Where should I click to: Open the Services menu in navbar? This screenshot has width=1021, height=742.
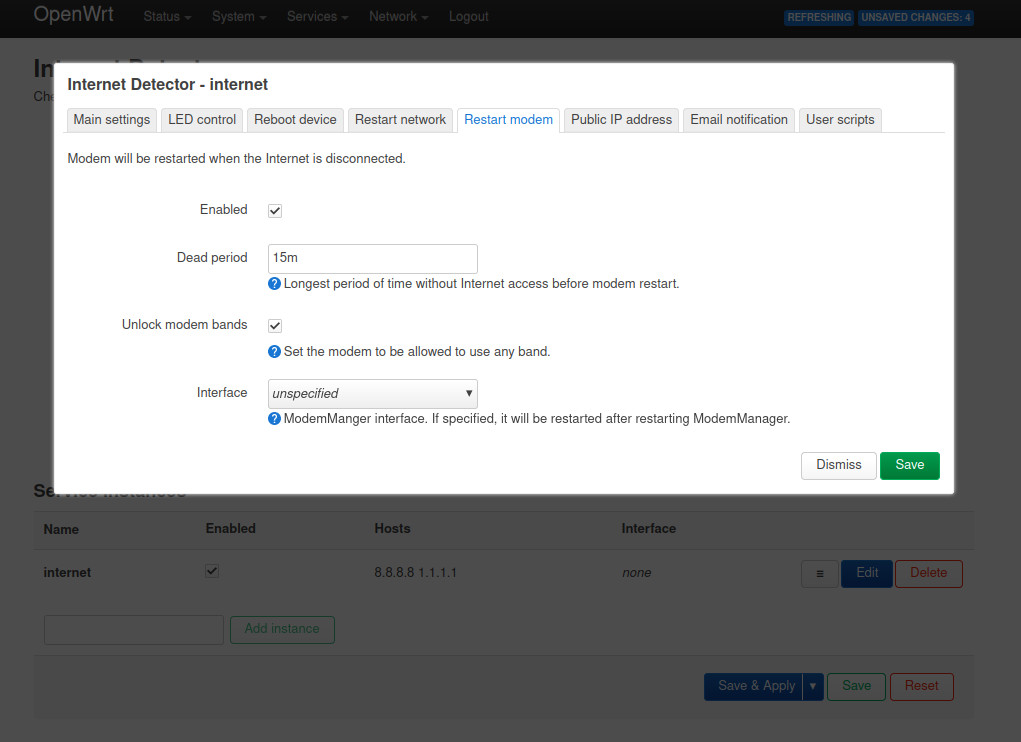[x=317, y=17]
